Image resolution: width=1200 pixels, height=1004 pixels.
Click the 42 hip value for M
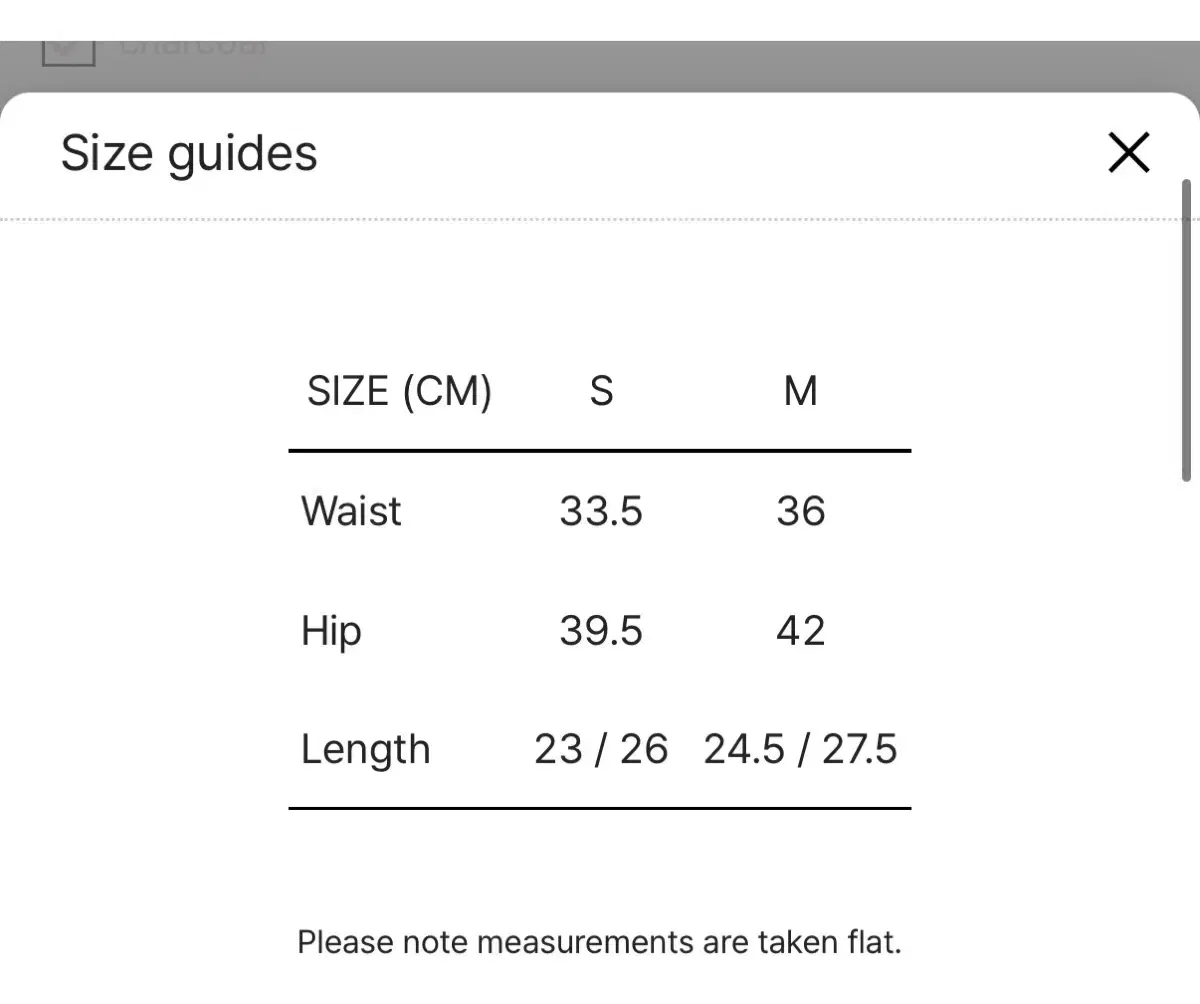[x=801, y=631]
